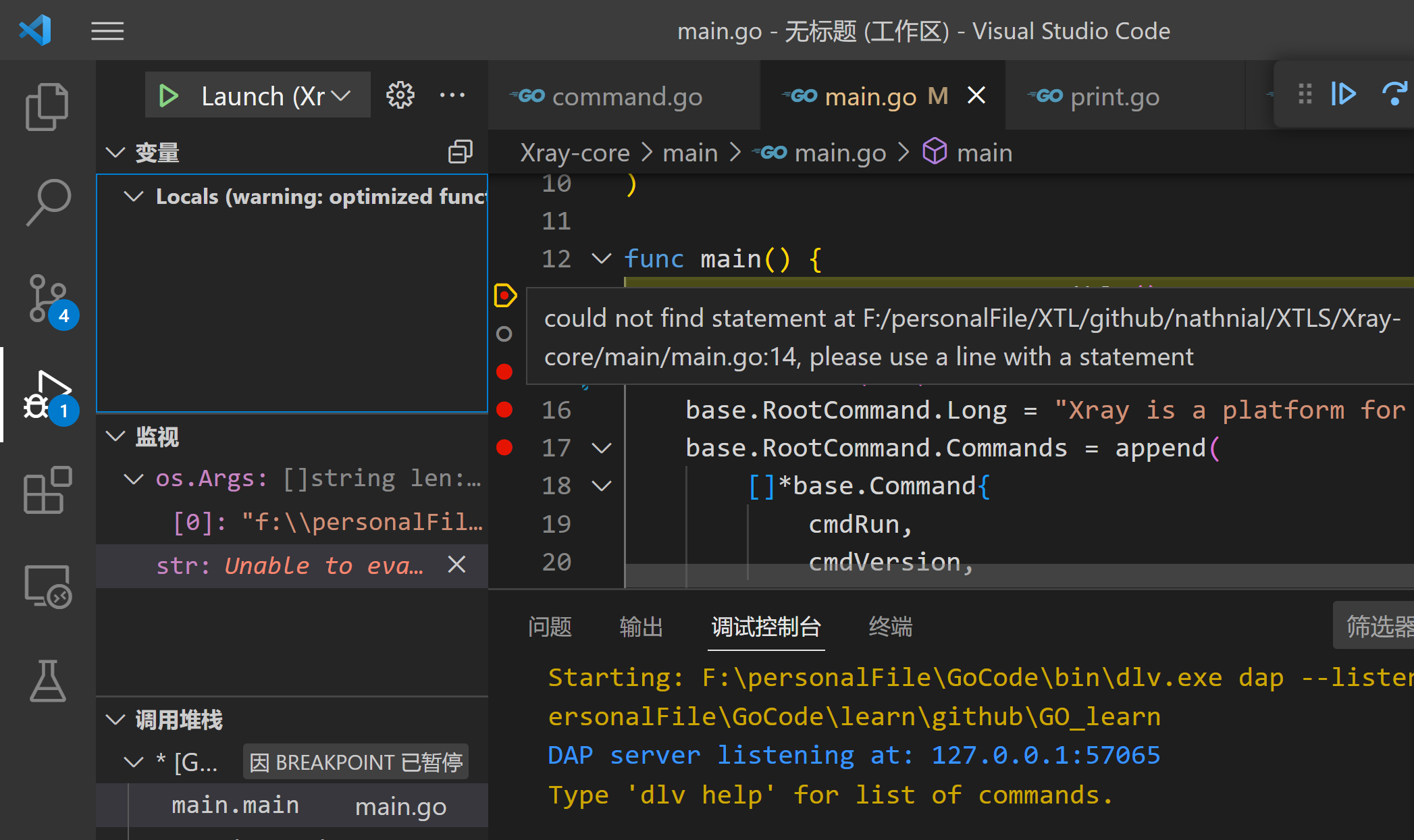Start debugging with the green play button
This screenshot has height=840, width=1414.
[x=167, y=96]
